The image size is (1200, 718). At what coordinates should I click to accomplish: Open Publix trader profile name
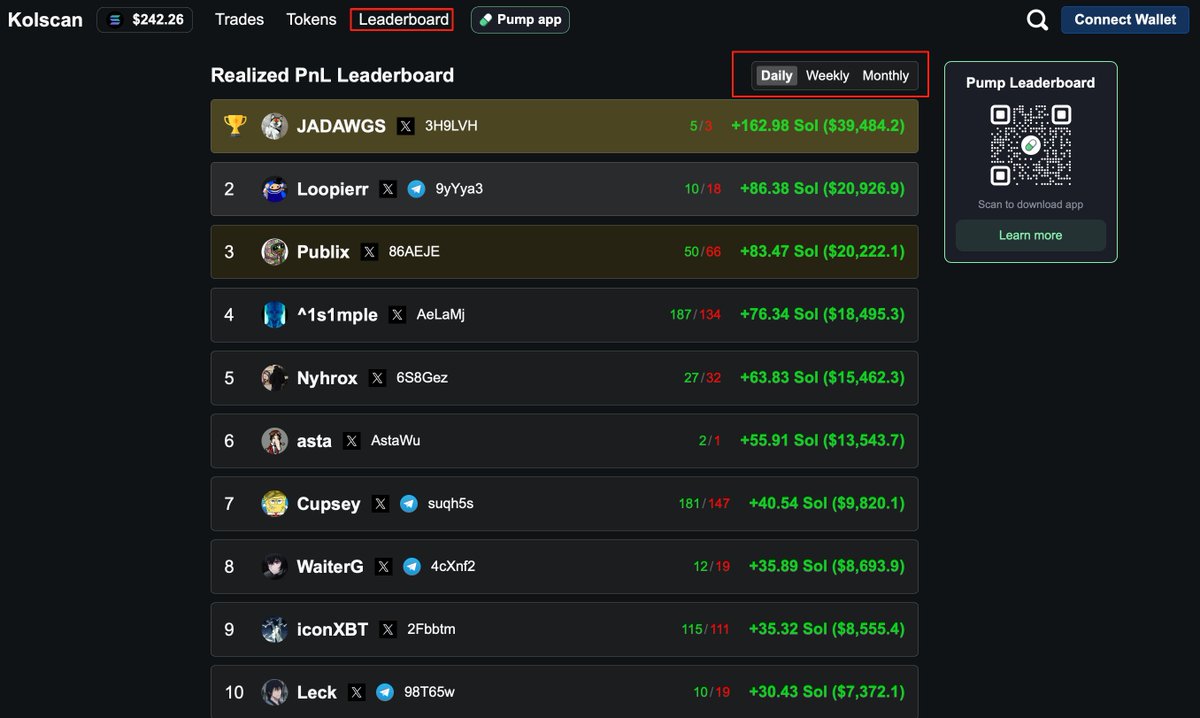click(323, 252)
